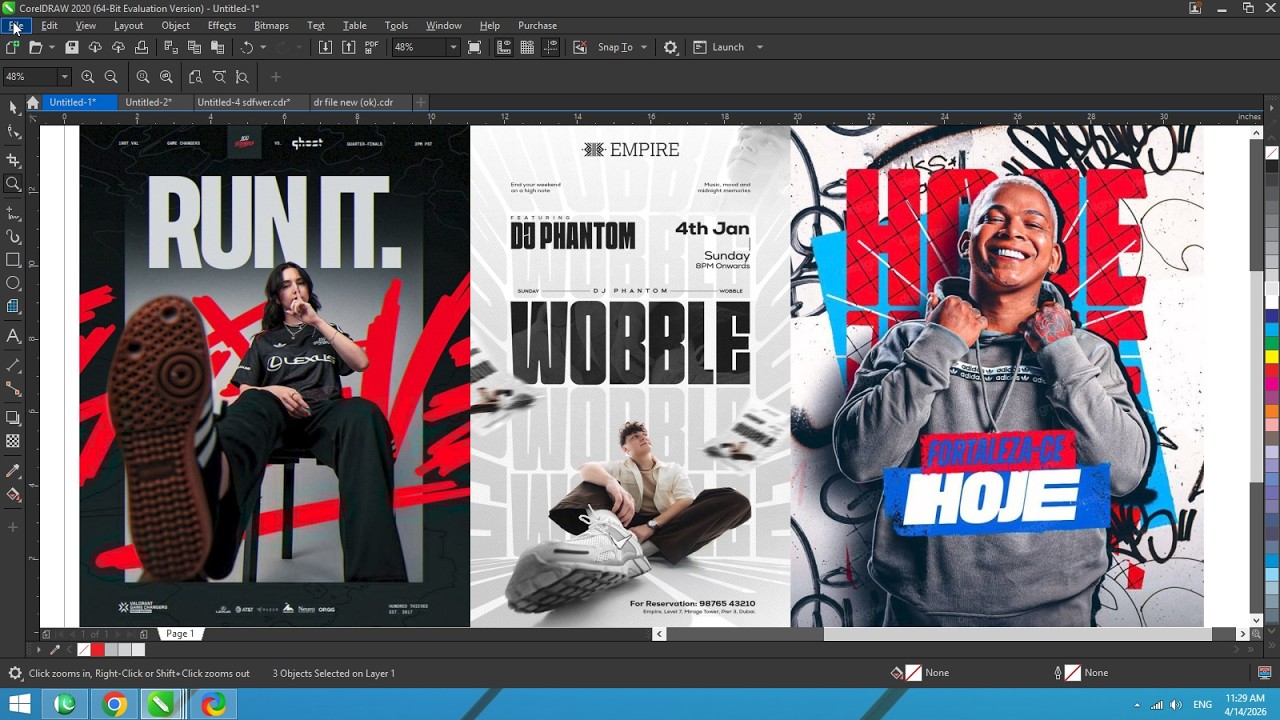
Task: Expand the Launch dropdown arrow
Action: pos(760,47)
